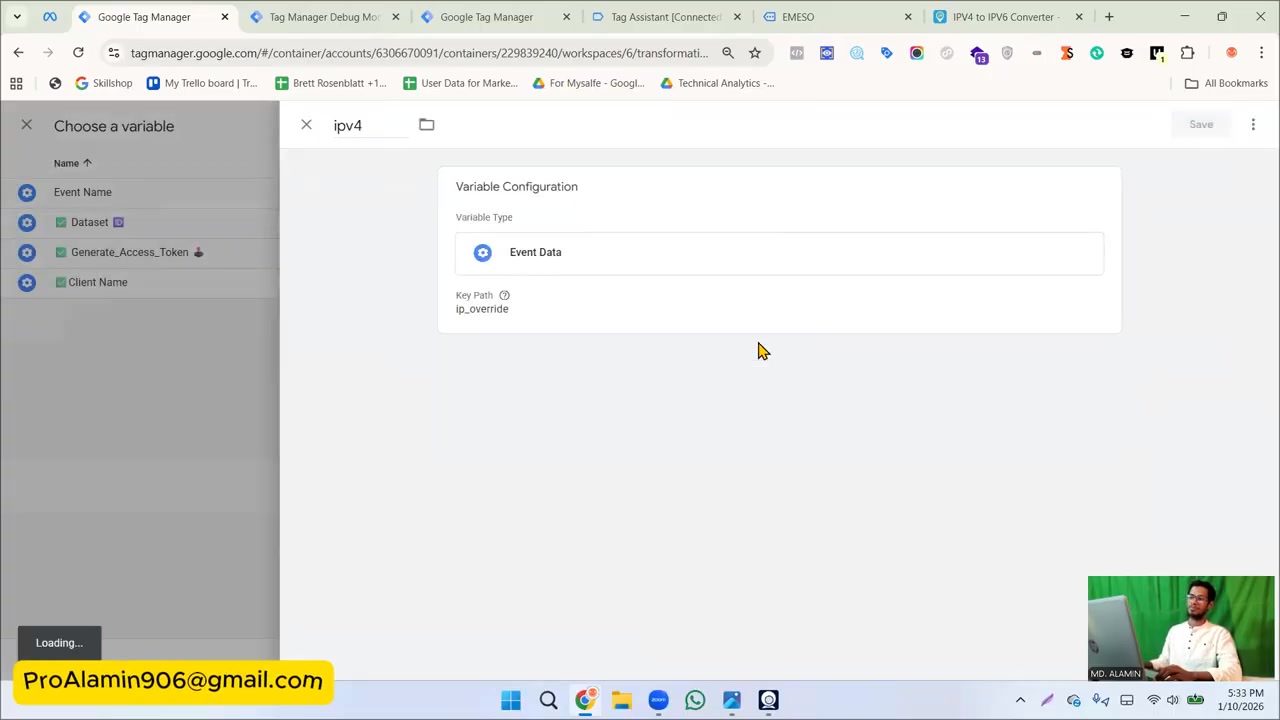The image size is (1280, 720).
Task: Switch to the Tag Assistant browser tab
Action: coord(664,17)
